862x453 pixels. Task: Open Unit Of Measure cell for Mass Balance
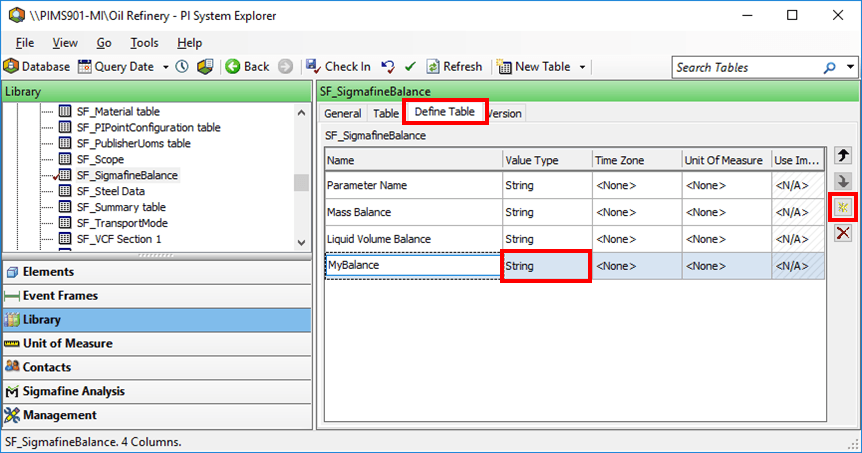click(x=727, y=212)
